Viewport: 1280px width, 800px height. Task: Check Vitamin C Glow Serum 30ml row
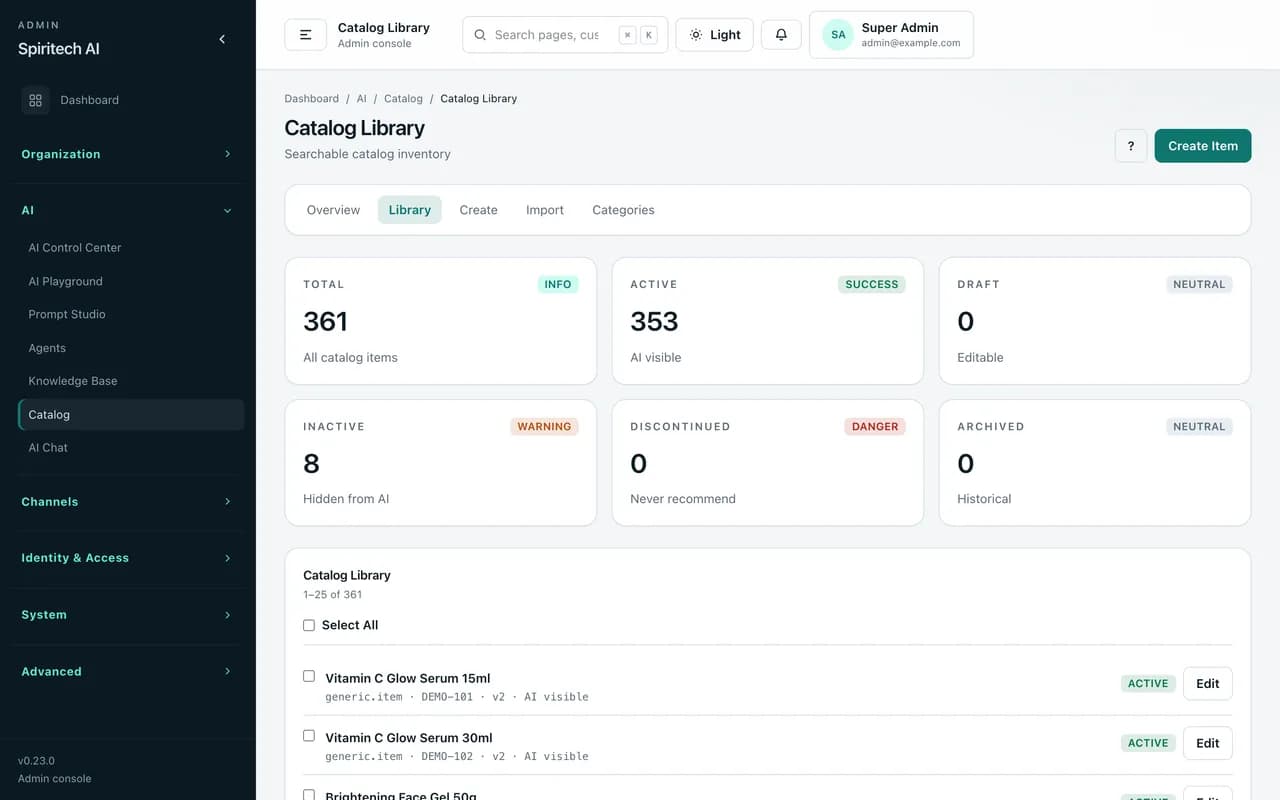(309, 735)
